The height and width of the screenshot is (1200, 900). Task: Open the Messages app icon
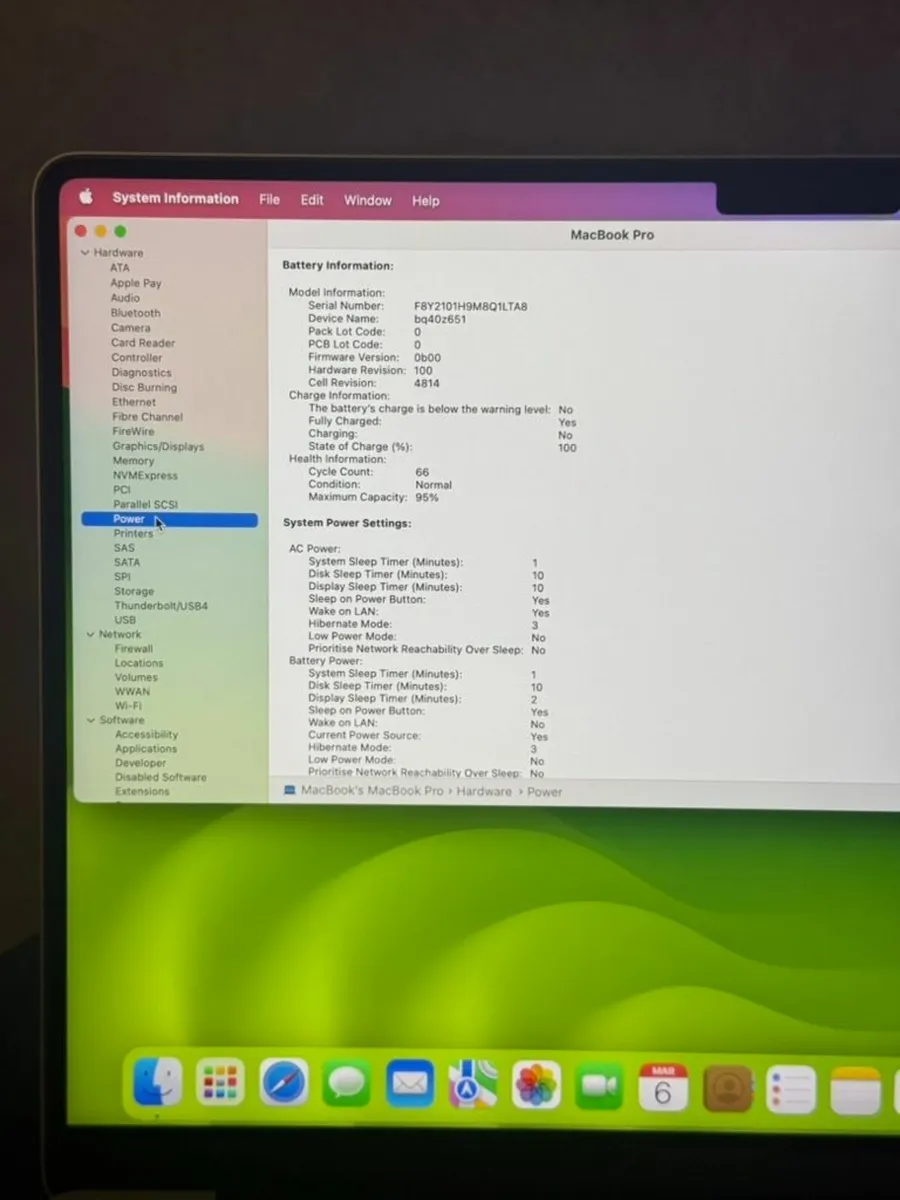[x=347, y=1084]
